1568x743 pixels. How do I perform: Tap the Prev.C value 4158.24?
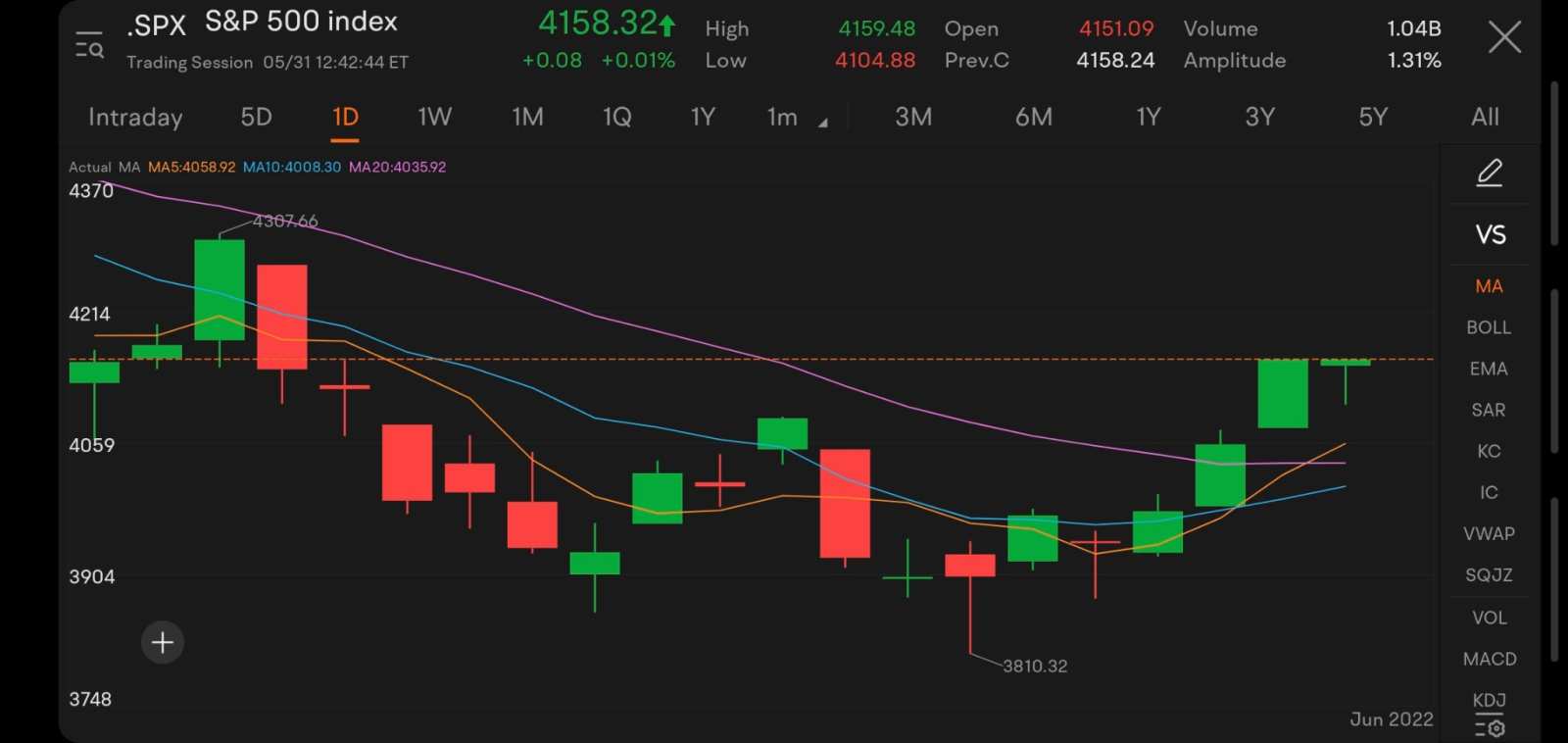click(x=1115, y=61)
